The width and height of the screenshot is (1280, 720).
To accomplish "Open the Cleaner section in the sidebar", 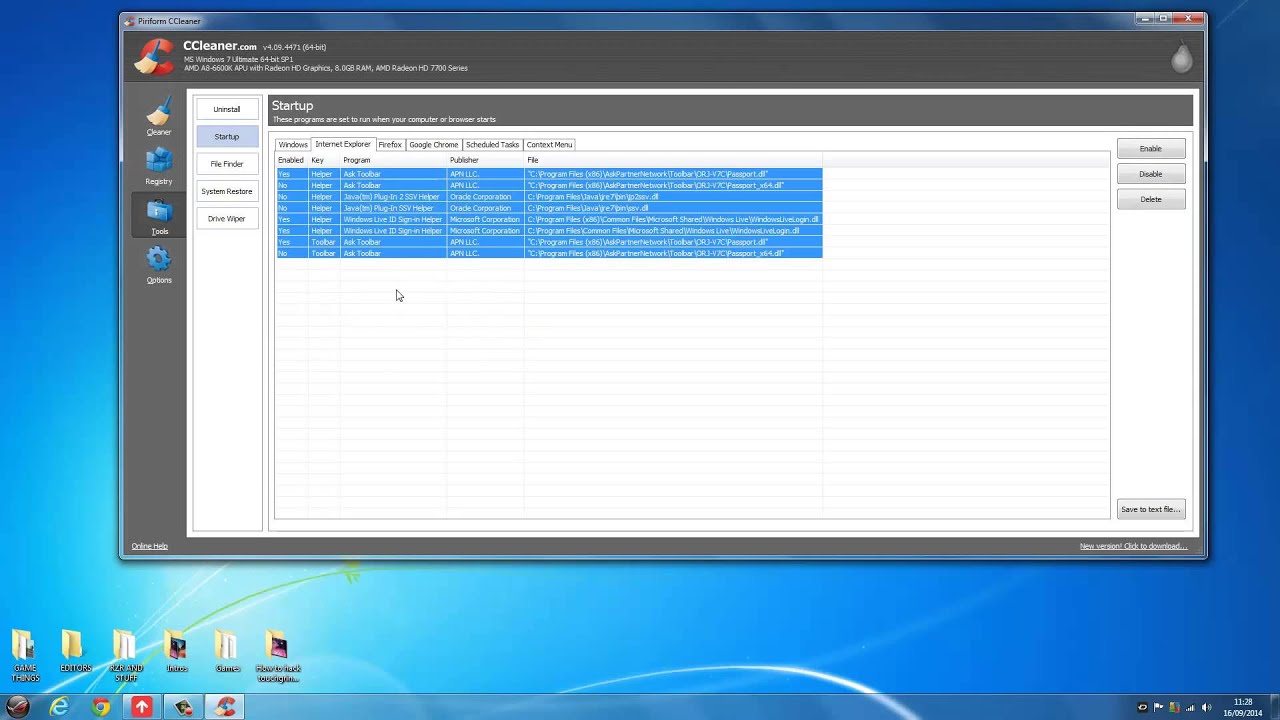I will pyautogui.click(x=158, y=118).
